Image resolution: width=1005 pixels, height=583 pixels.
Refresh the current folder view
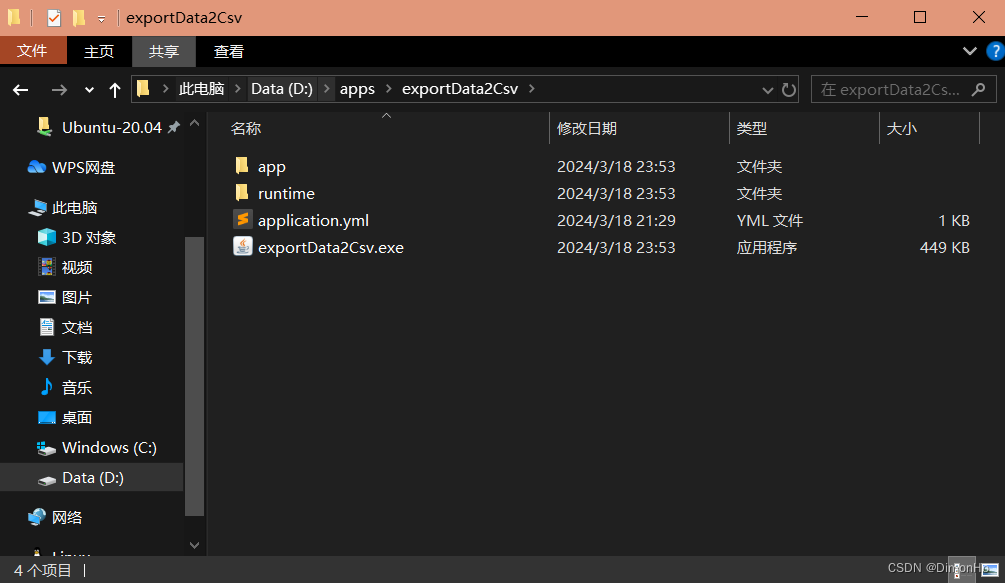point(788,90)
